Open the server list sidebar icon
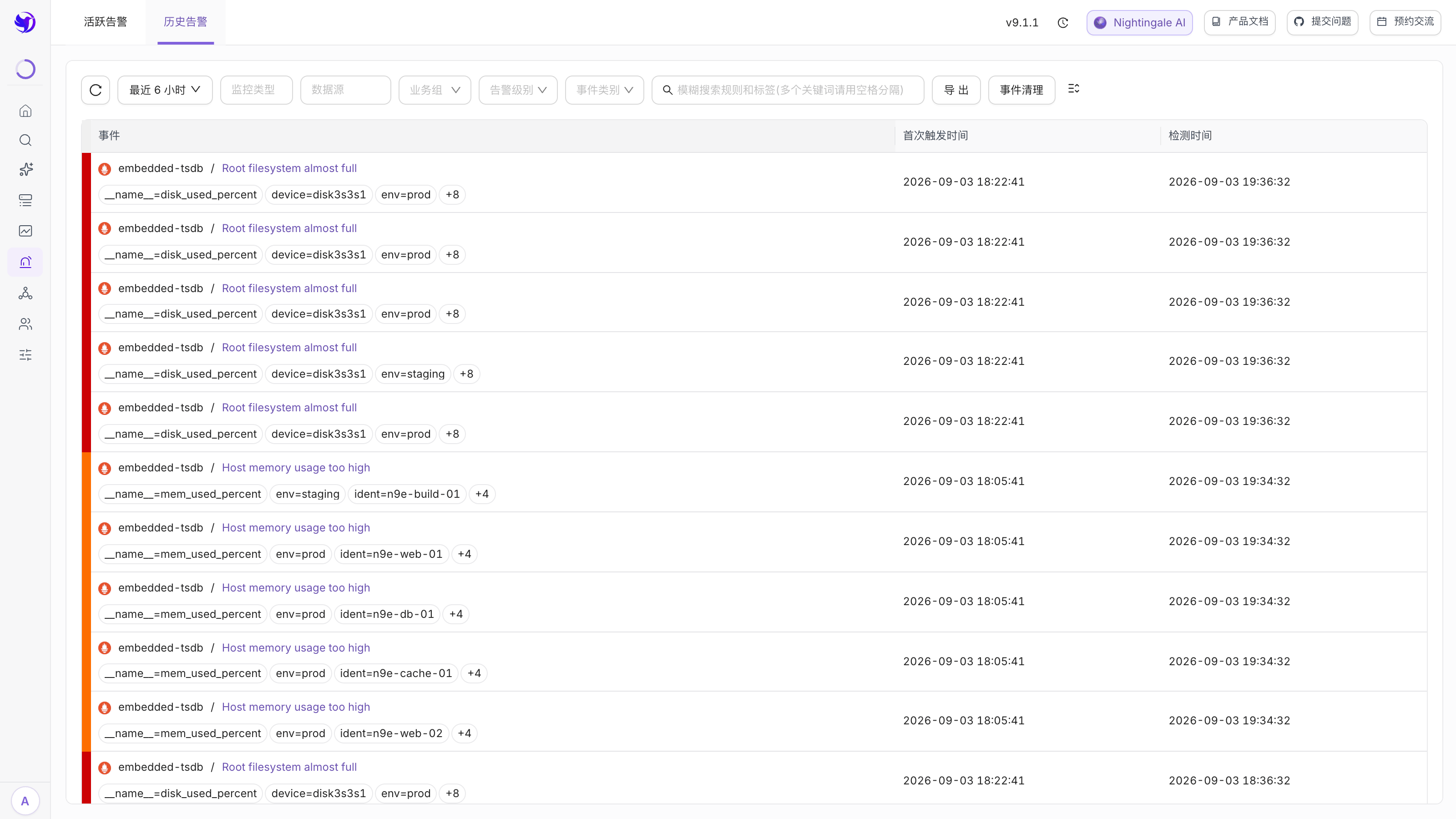This screenshot has height=819, width=1456. (x=25, y=200)
